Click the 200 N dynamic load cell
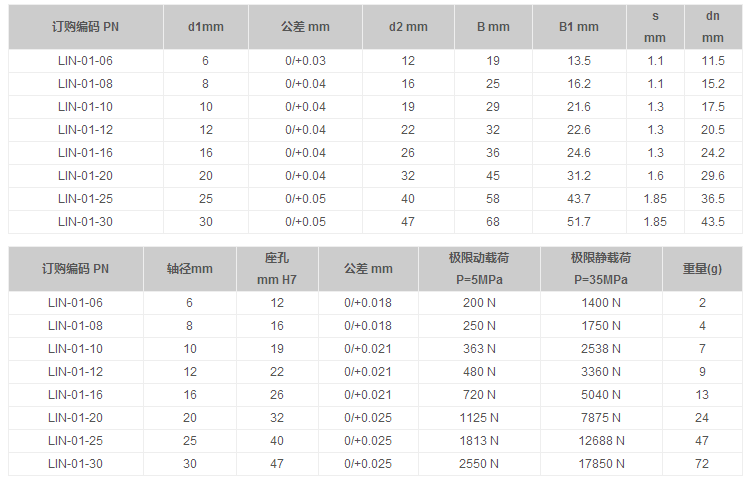 coord(477,303)
